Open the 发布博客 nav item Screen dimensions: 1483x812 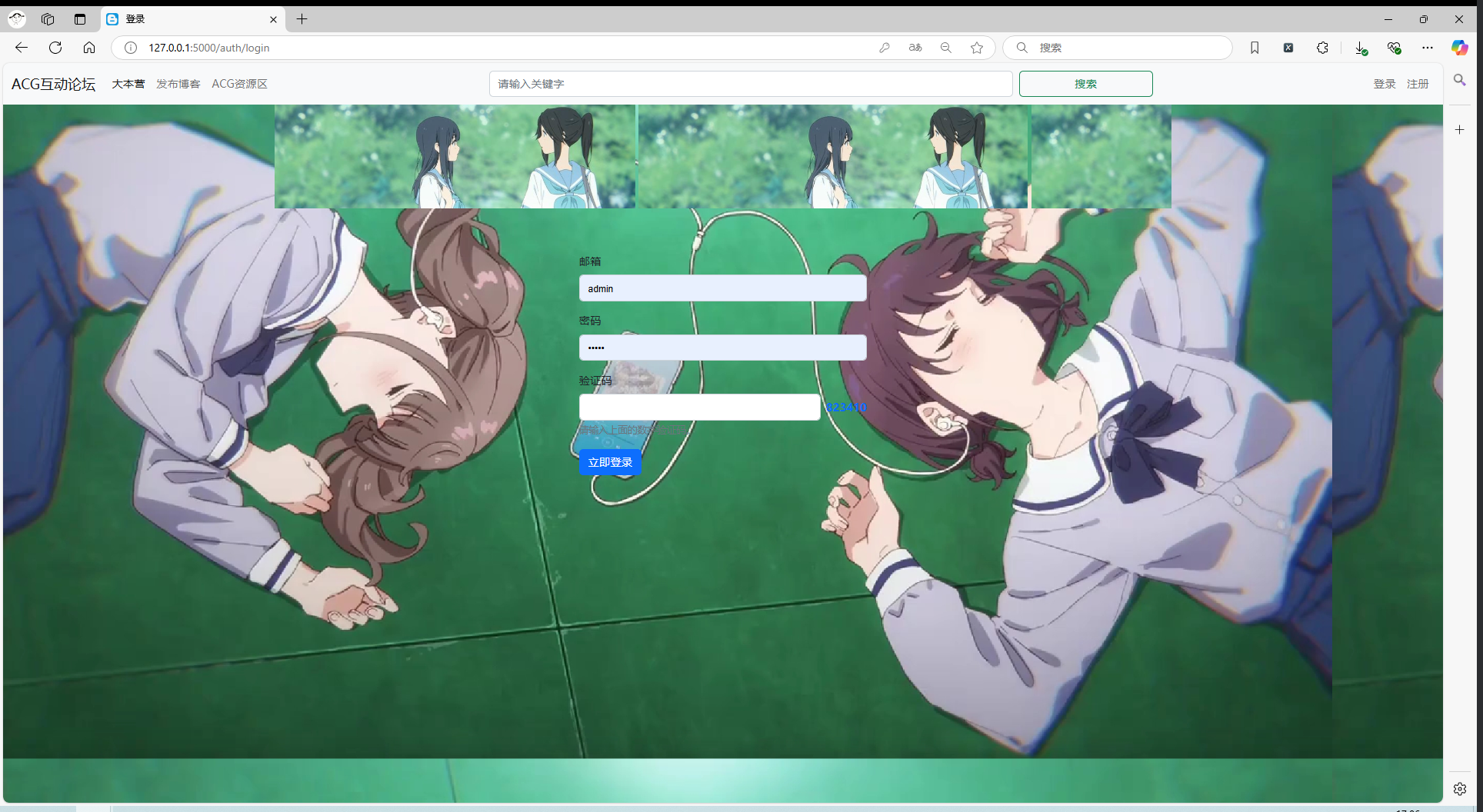pyautogui.click(x=178, y=84)
